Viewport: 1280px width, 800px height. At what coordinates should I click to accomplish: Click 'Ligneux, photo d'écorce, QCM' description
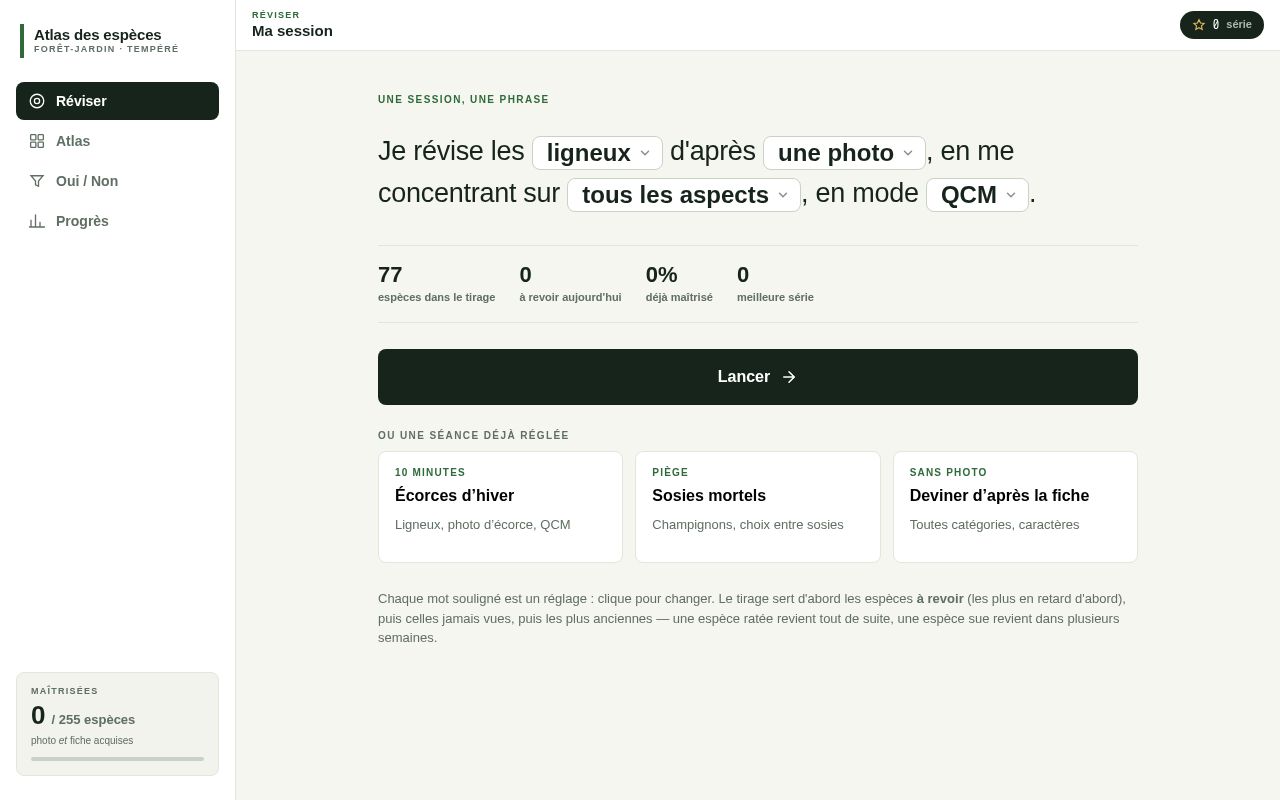[x=483, y=525]
